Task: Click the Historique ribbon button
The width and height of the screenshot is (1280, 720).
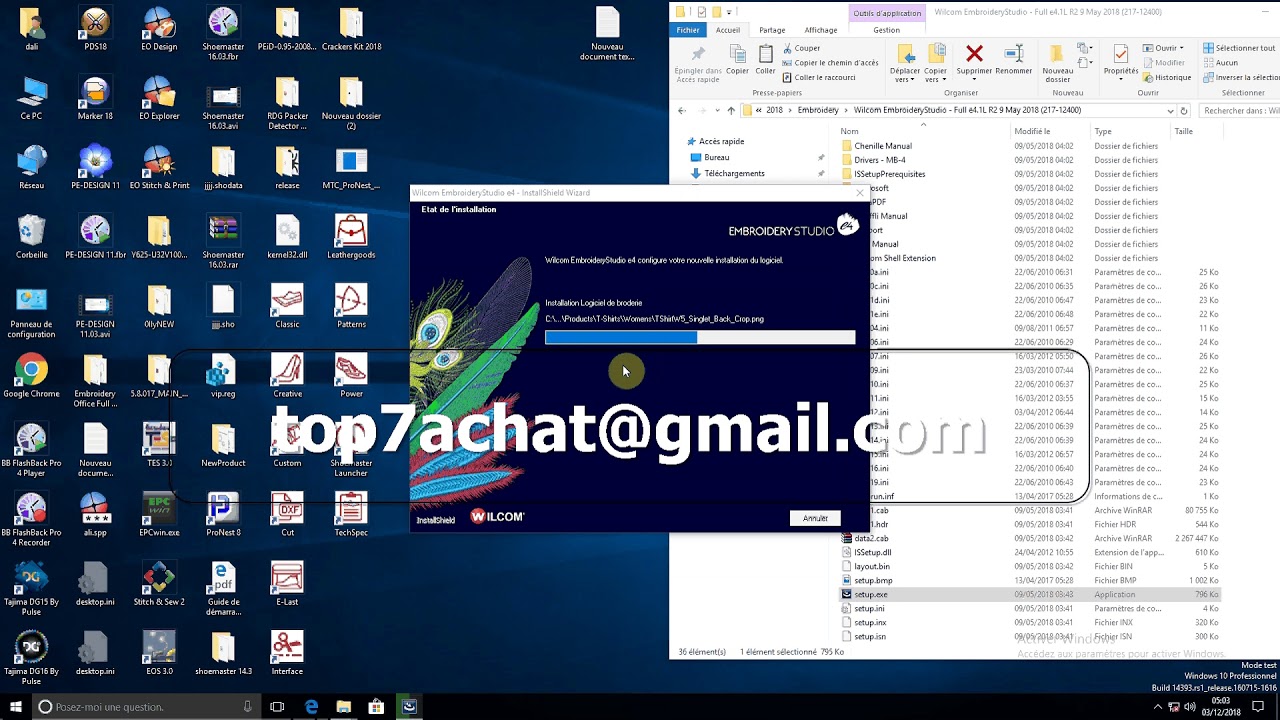Action: 1166,77
